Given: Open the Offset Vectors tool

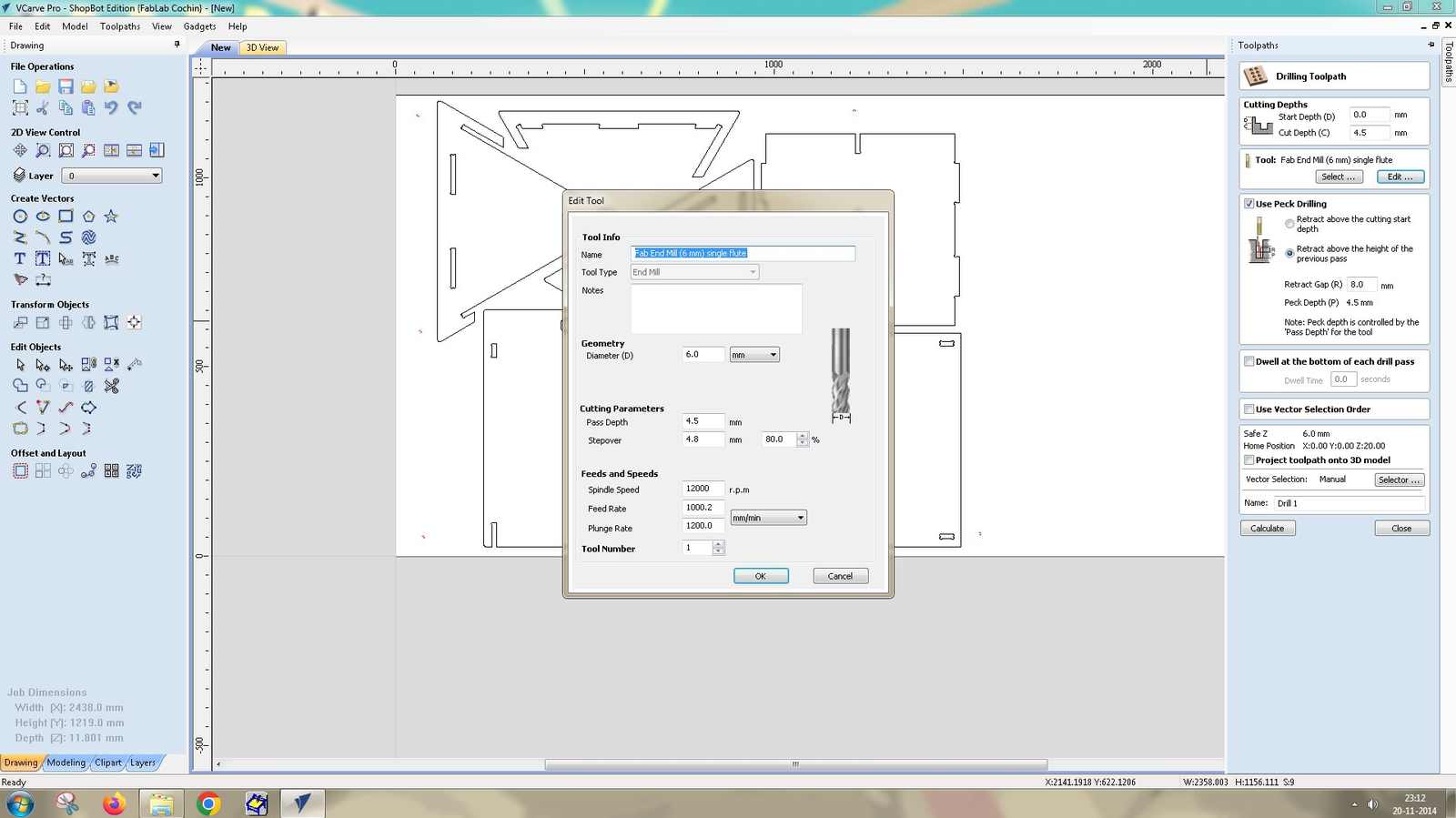Looking at the screenshot, I should coord(20,471).
